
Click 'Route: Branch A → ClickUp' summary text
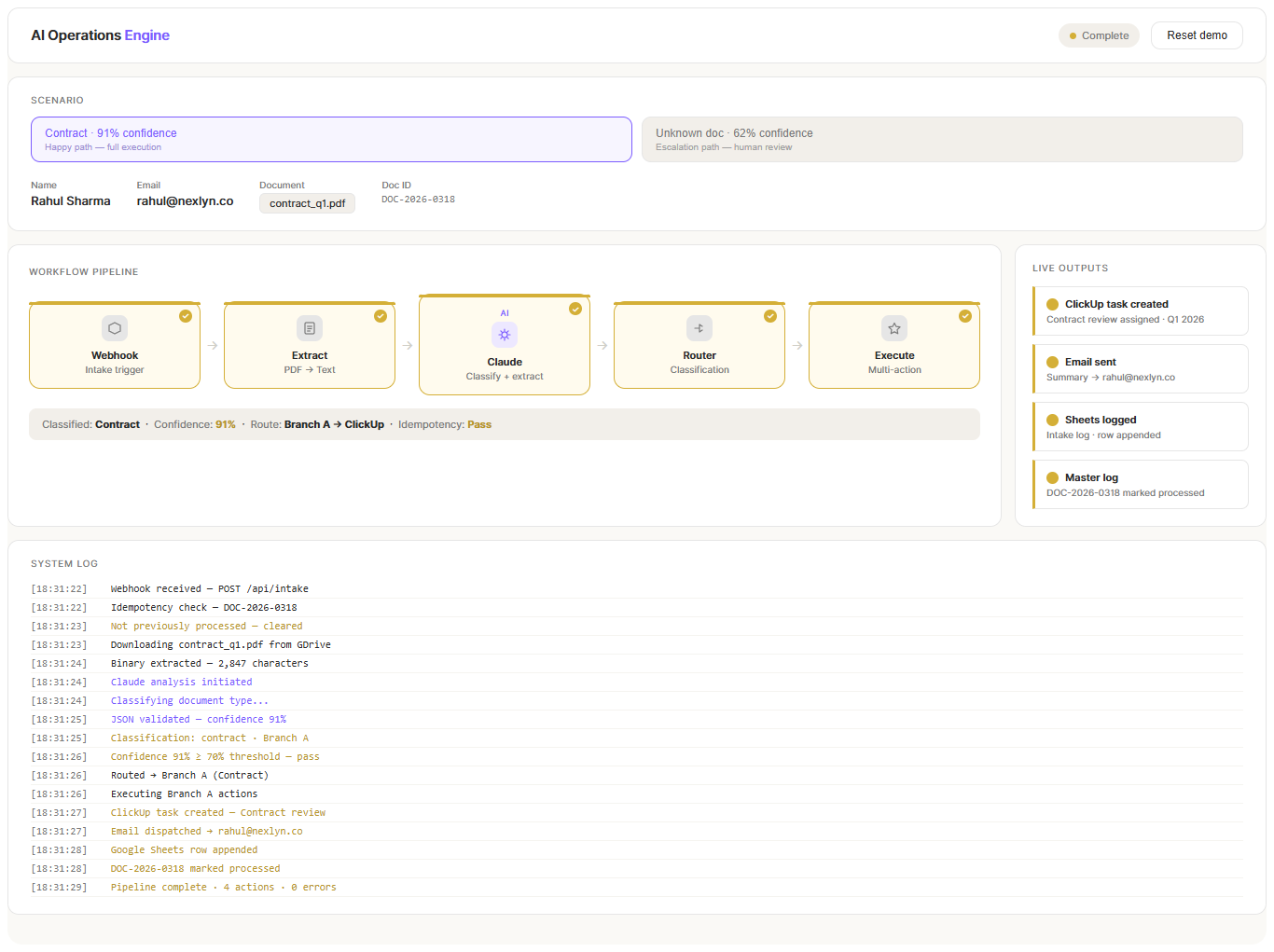[x=317, y=424]
